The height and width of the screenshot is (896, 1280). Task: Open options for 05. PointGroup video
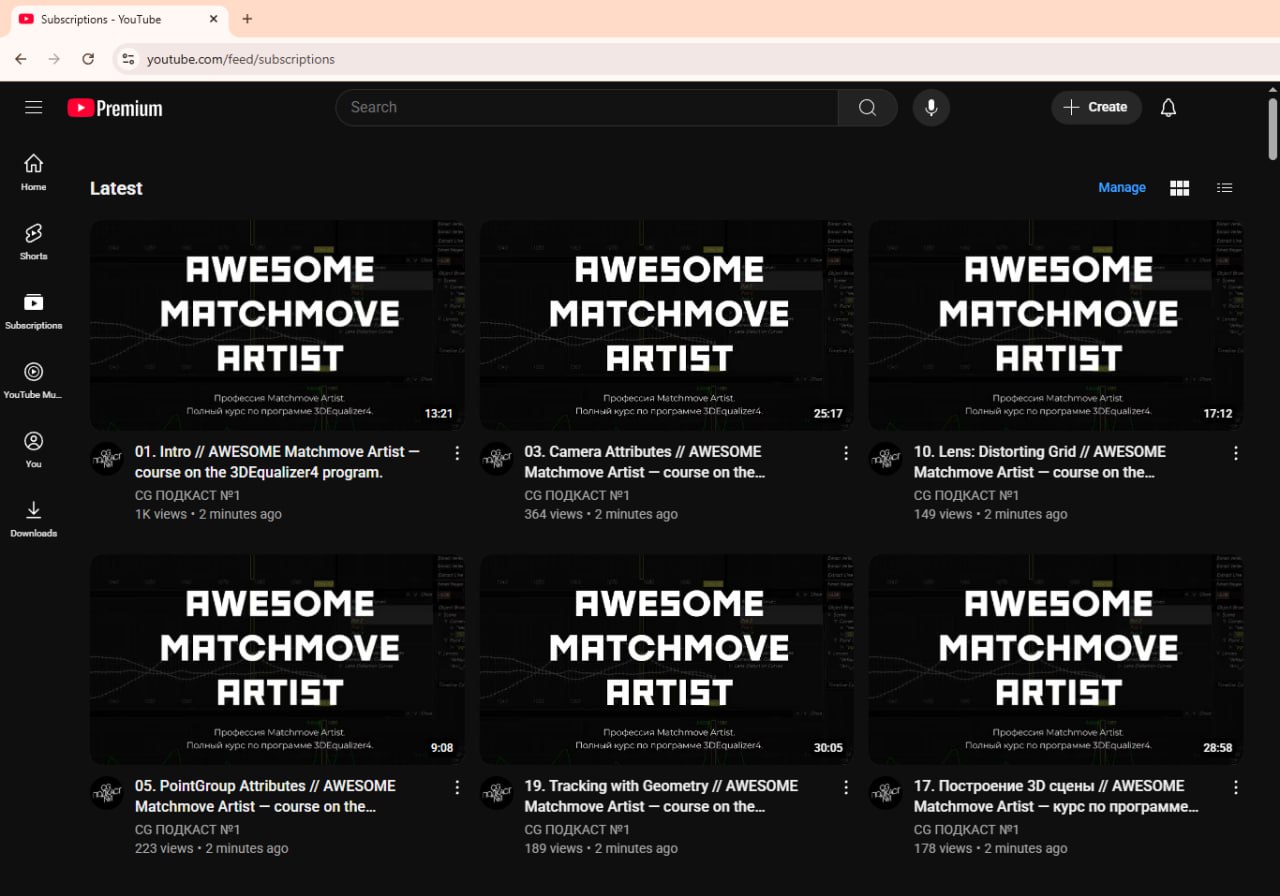pyautogui.click(x=457, y=787)
